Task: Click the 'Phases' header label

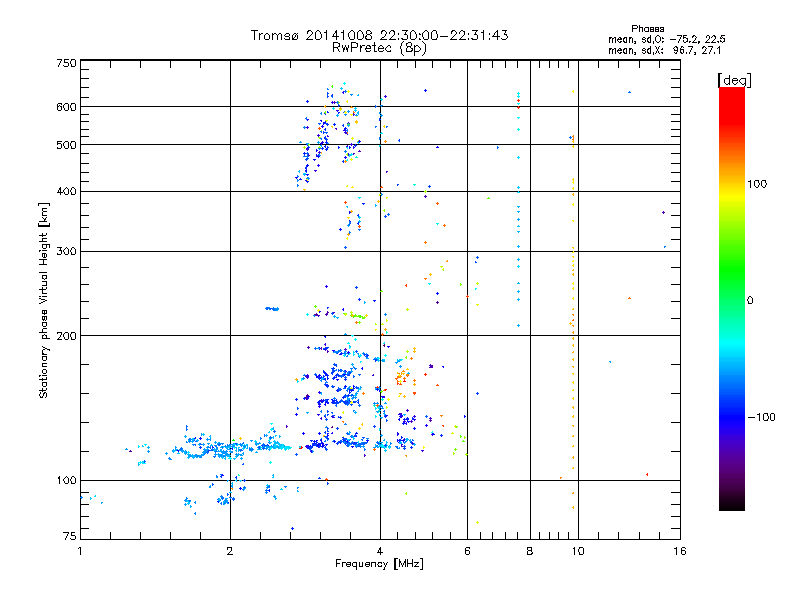Action: (x=647, y=29)
